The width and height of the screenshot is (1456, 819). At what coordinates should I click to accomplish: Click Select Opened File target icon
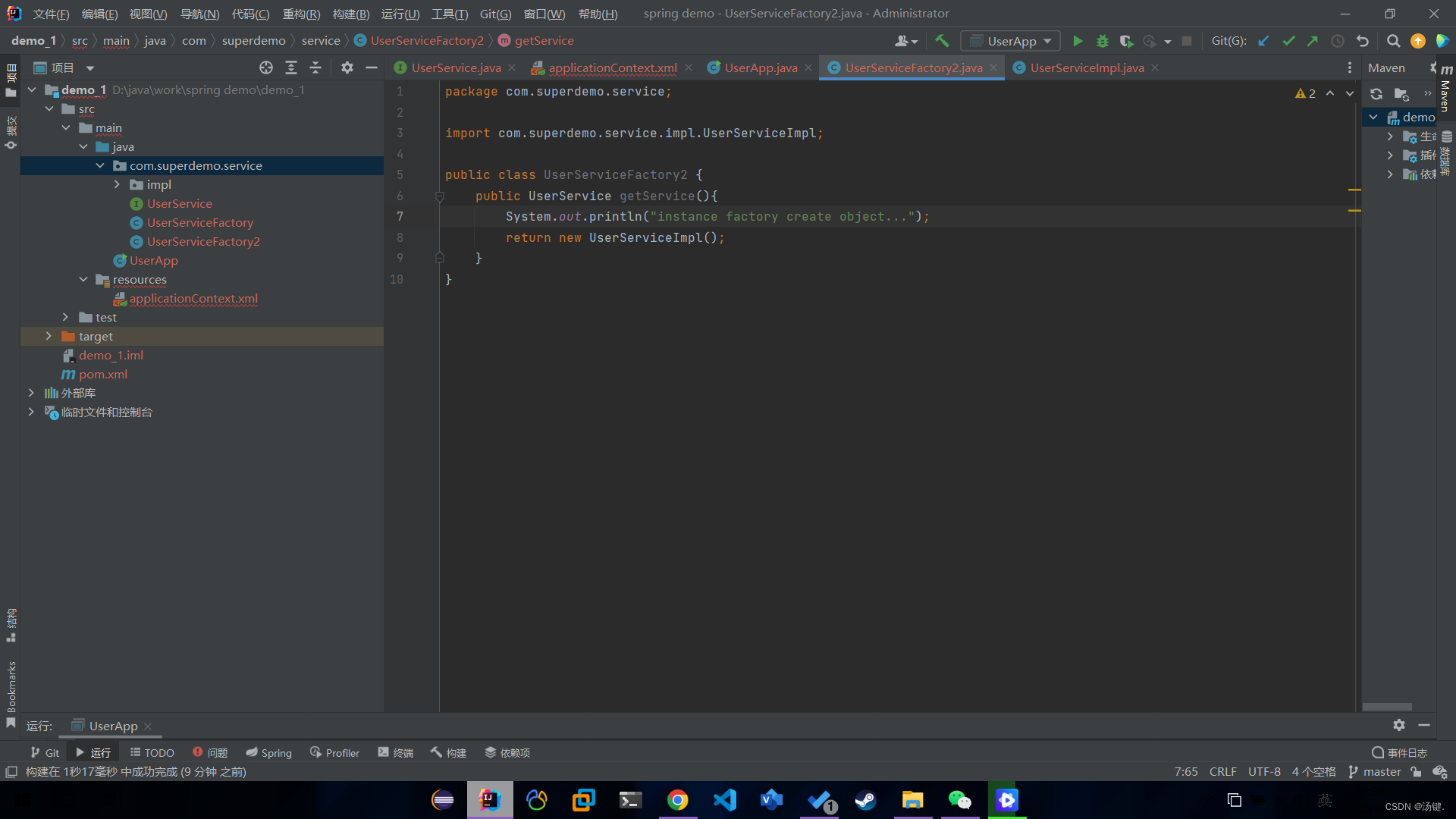point(265,67)
